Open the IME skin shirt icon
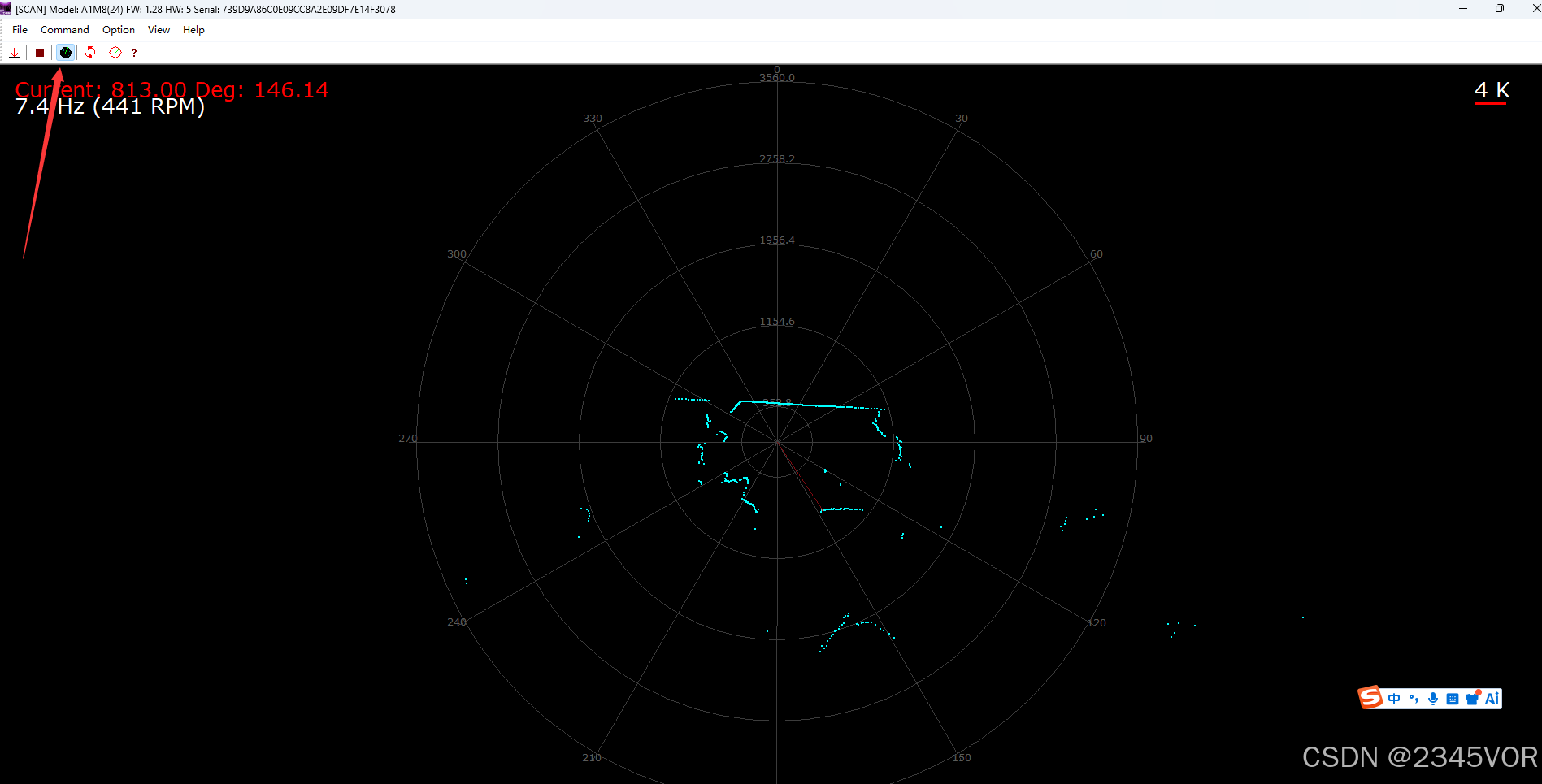 coord(1473,698)
